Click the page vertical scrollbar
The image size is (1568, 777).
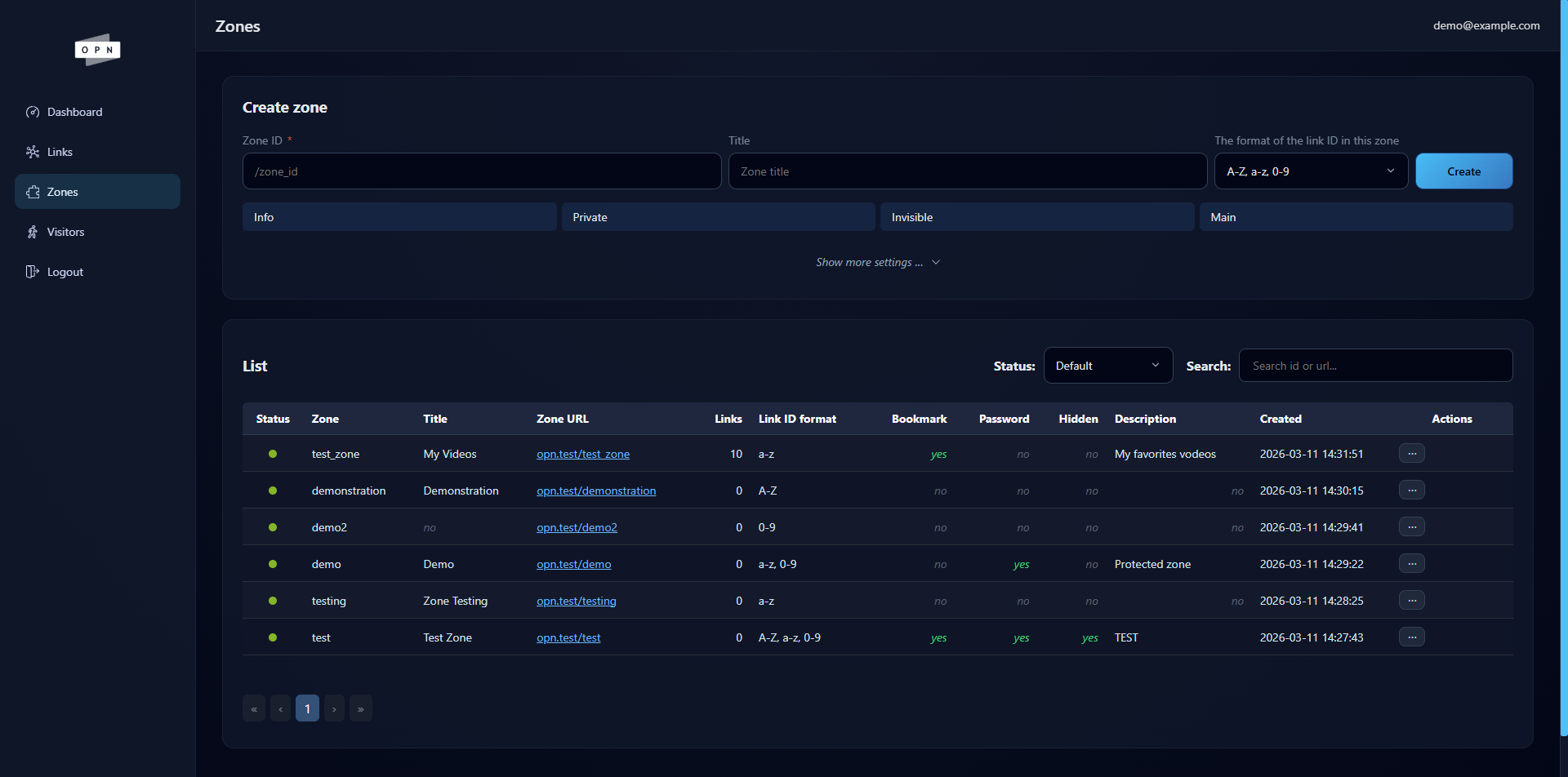pos(1563,367)
